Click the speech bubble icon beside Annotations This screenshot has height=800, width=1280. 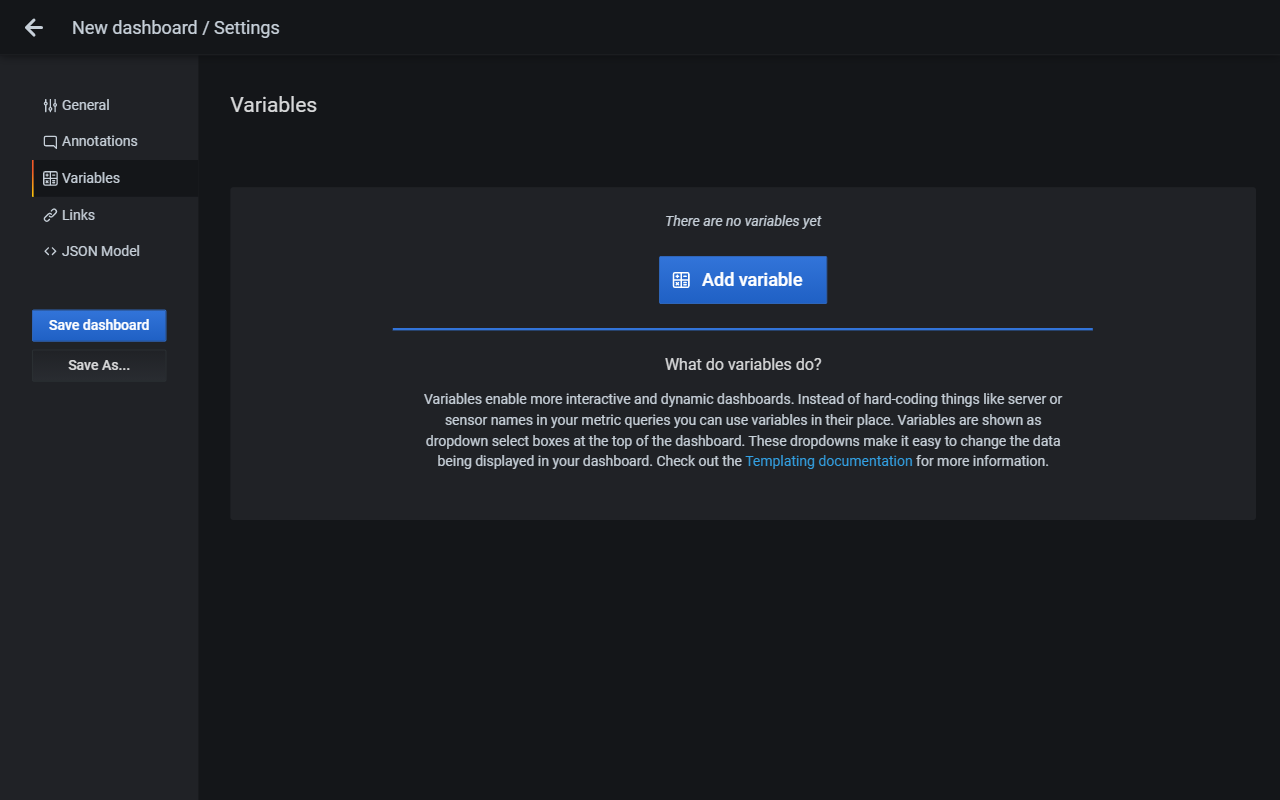click(x=49, y=141)
